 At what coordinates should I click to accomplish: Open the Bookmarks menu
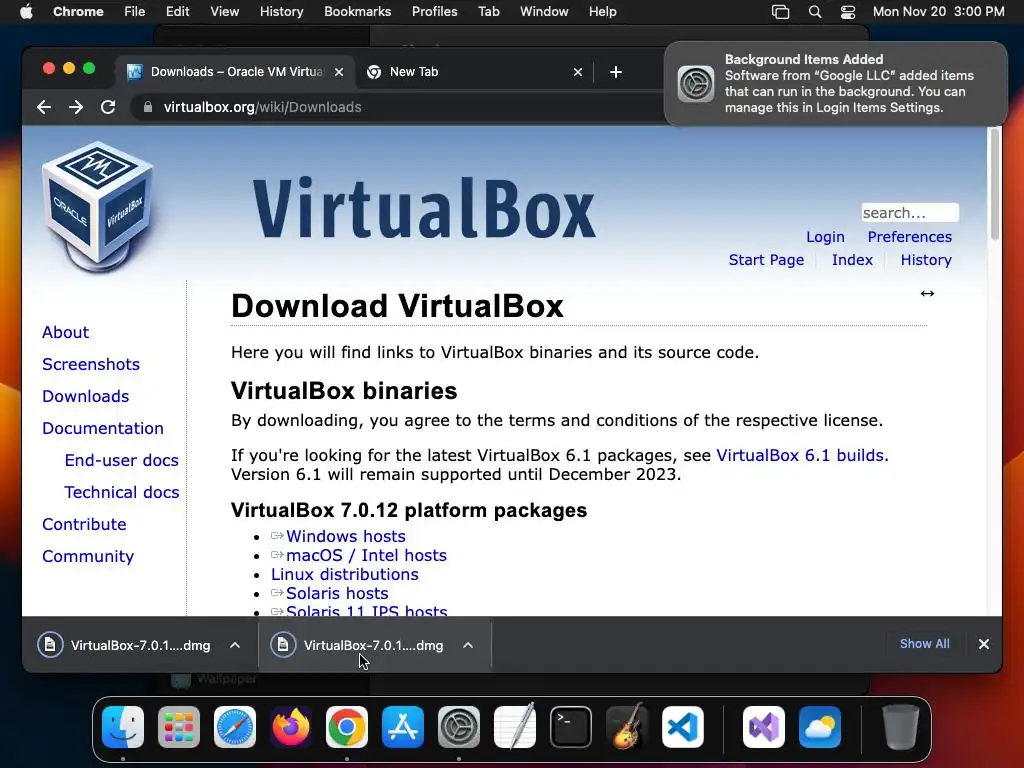[x=357, y=12]
